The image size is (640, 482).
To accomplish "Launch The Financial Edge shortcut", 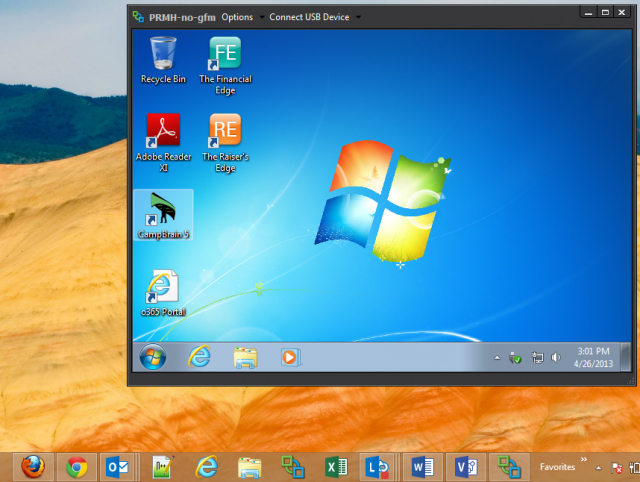I will [x=225, y=65].
